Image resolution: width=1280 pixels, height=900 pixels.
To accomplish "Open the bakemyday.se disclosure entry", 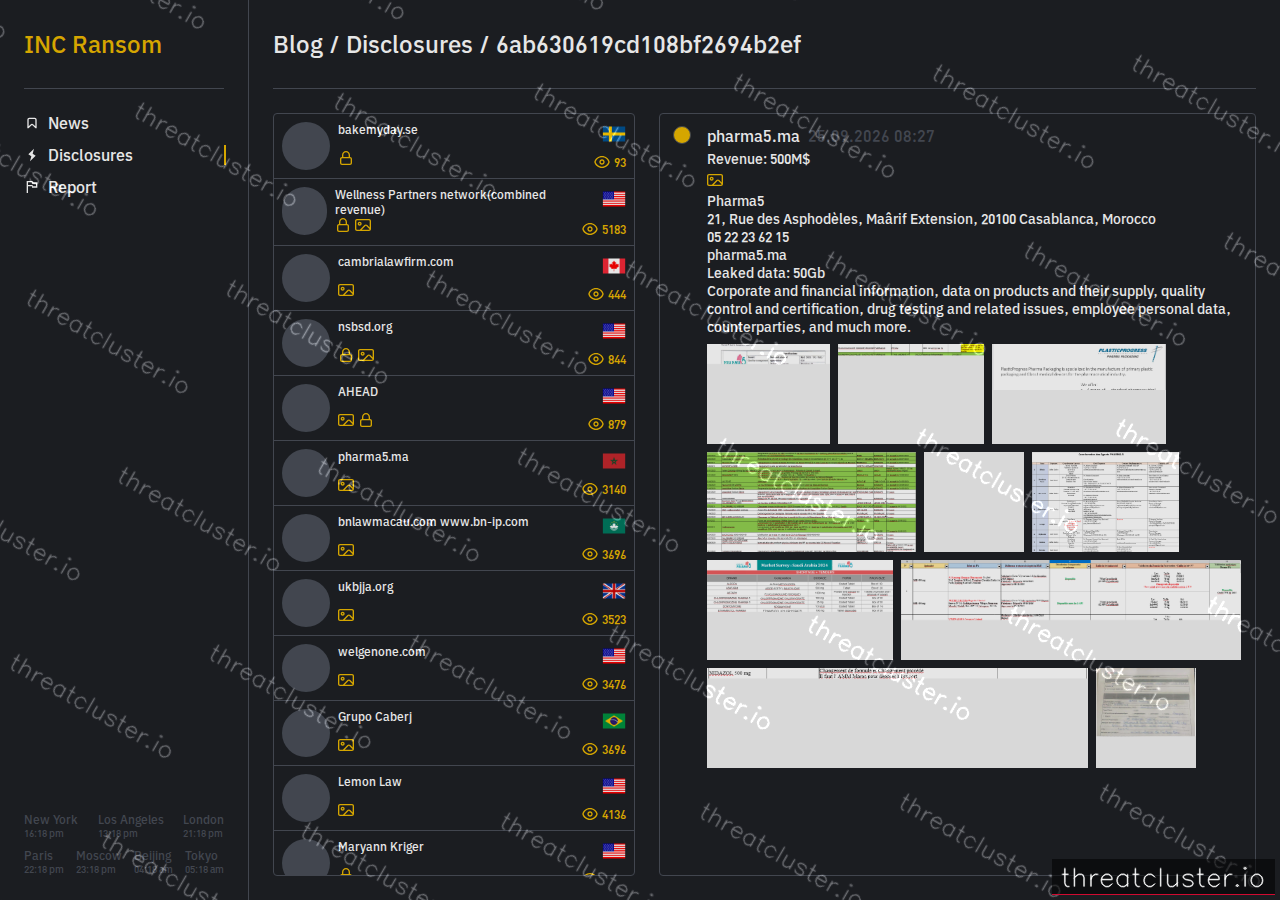I will (454, 146).
